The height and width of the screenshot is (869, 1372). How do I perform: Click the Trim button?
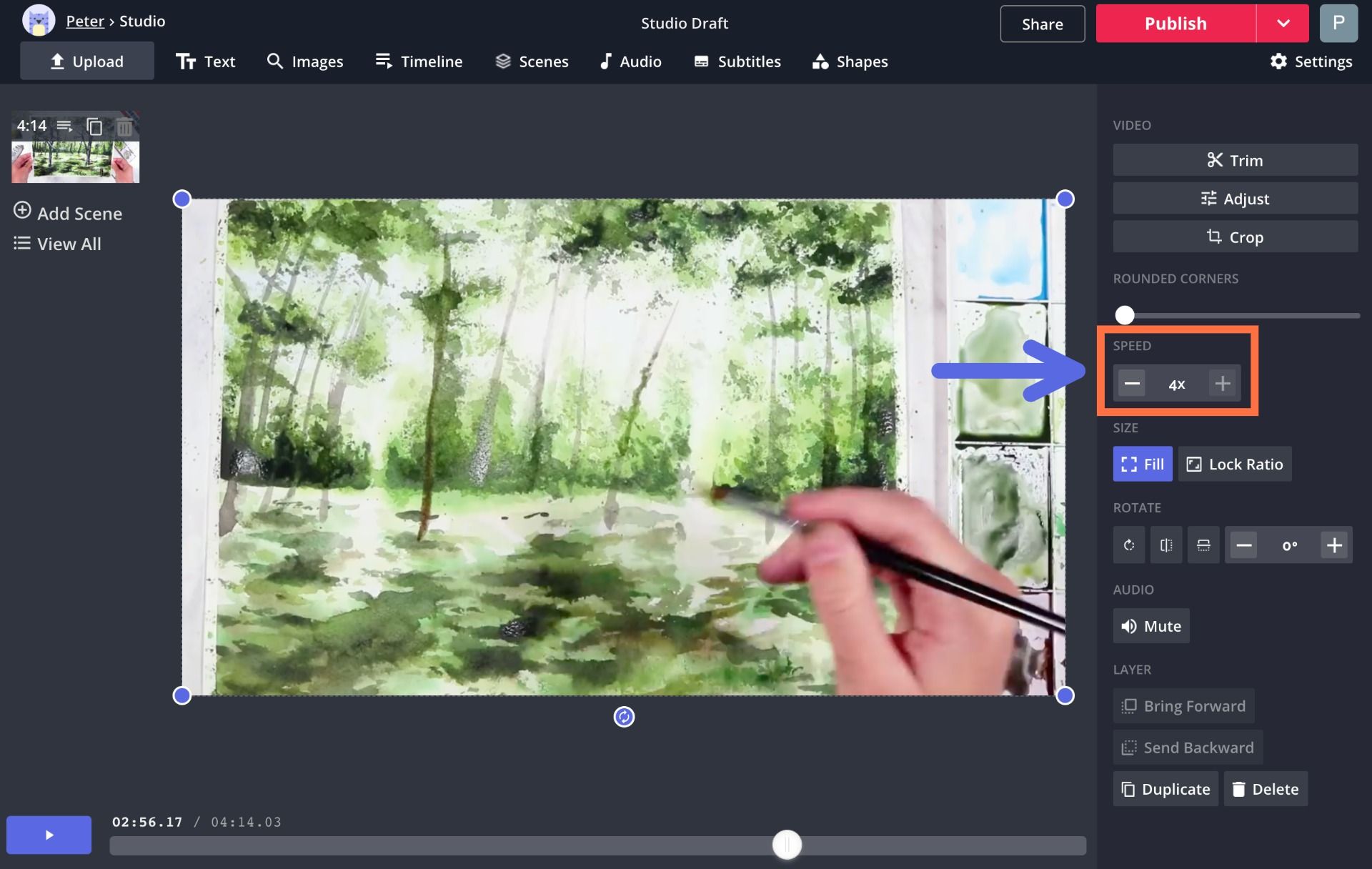(x=1234, y=160)
